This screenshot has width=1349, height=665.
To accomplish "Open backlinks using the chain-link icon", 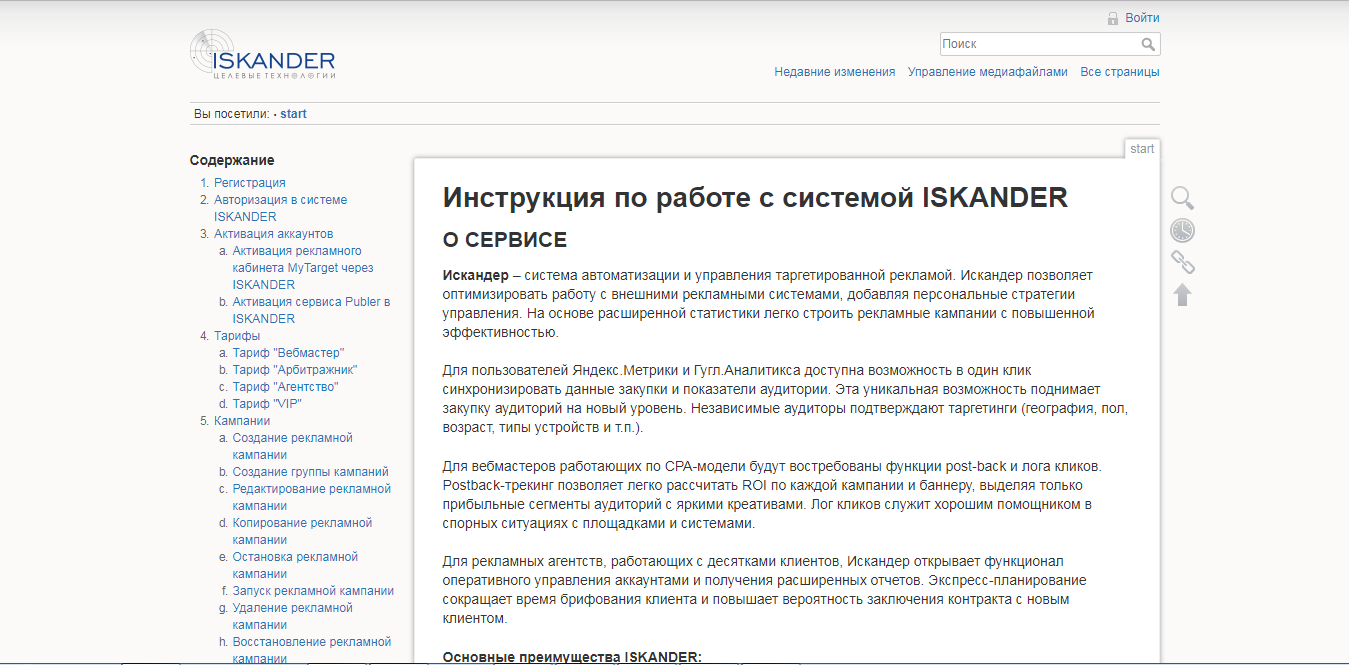I will 1182,262.
